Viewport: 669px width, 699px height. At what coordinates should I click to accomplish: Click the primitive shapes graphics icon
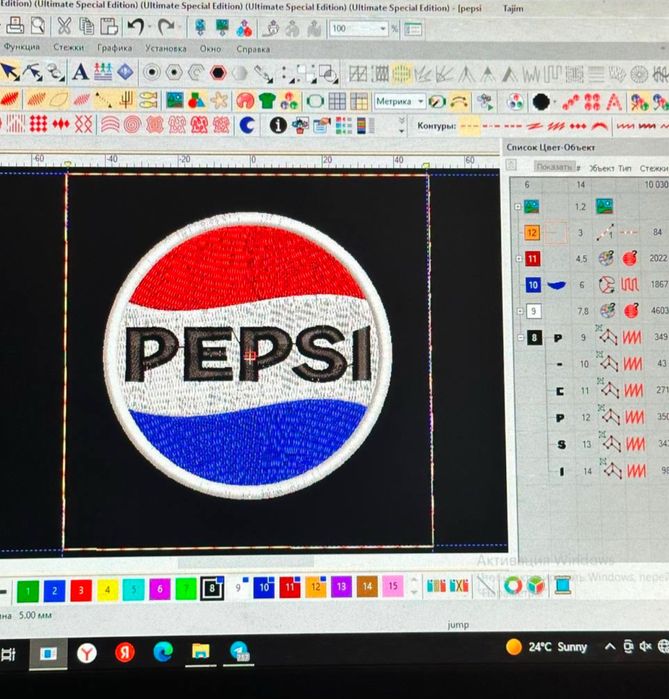196,101
